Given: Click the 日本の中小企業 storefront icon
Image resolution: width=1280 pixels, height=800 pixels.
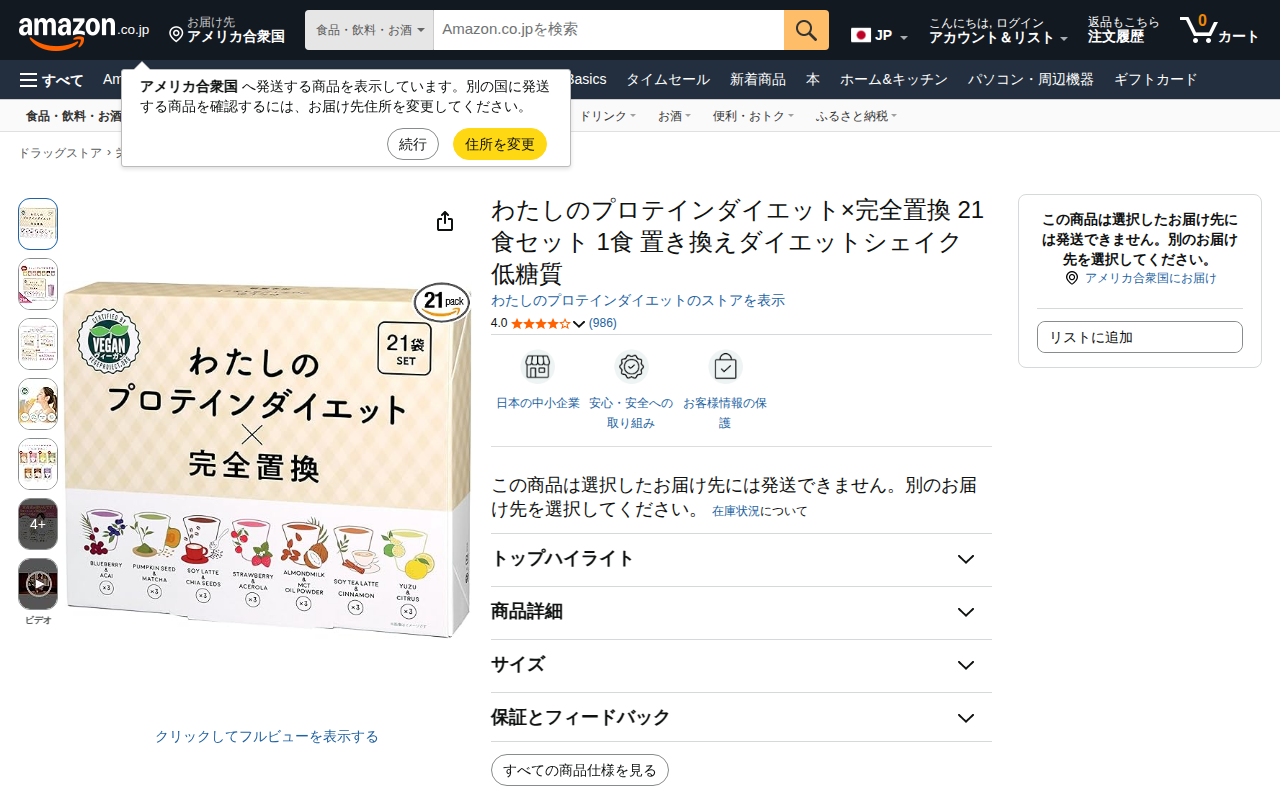Looking at the screenshot, I should click(x=538, y=367).
